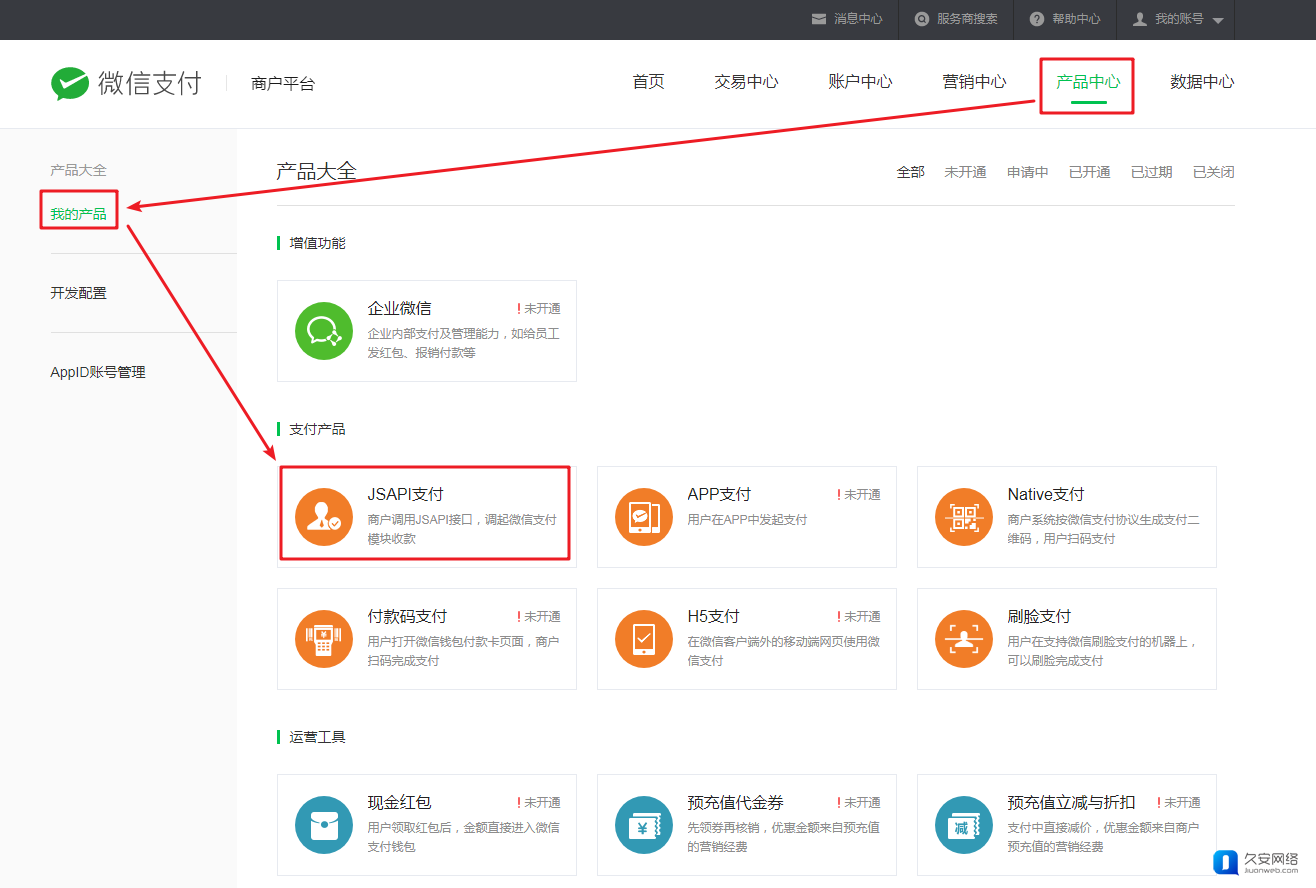Viewport: 1316px width, 888px height.
Task: Click the 增值功能 section heading
Action: 317,243
